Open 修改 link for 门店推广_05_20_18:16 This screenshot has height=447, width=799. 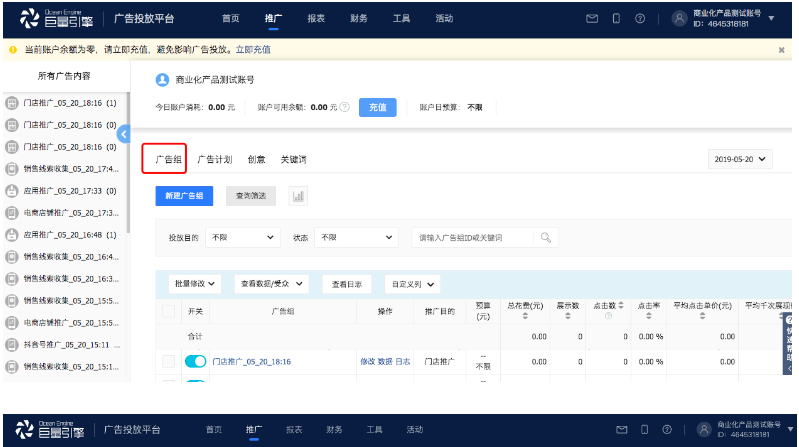tap(367, 361)
